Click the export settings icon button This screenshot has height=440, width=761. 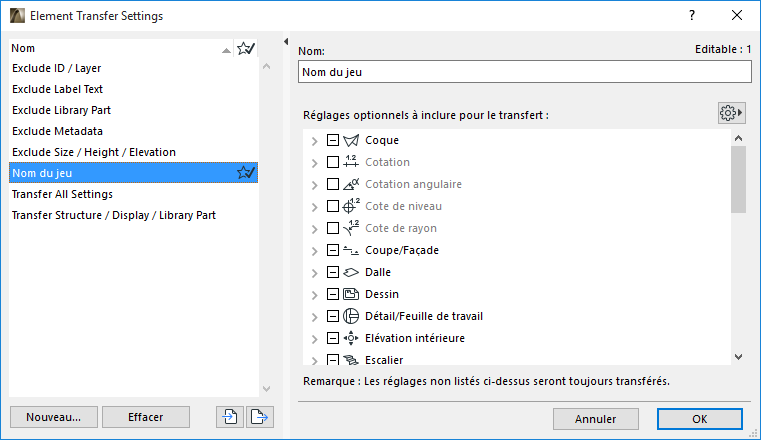tap(260, 417)
